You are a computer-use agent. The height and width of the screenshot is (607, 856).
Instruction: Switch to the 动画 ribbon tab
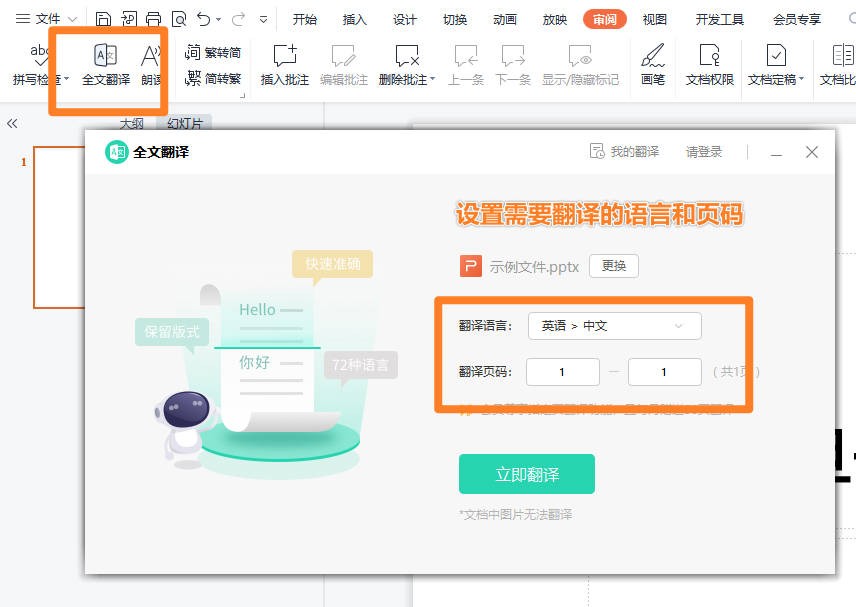click(x=505, y=20)
